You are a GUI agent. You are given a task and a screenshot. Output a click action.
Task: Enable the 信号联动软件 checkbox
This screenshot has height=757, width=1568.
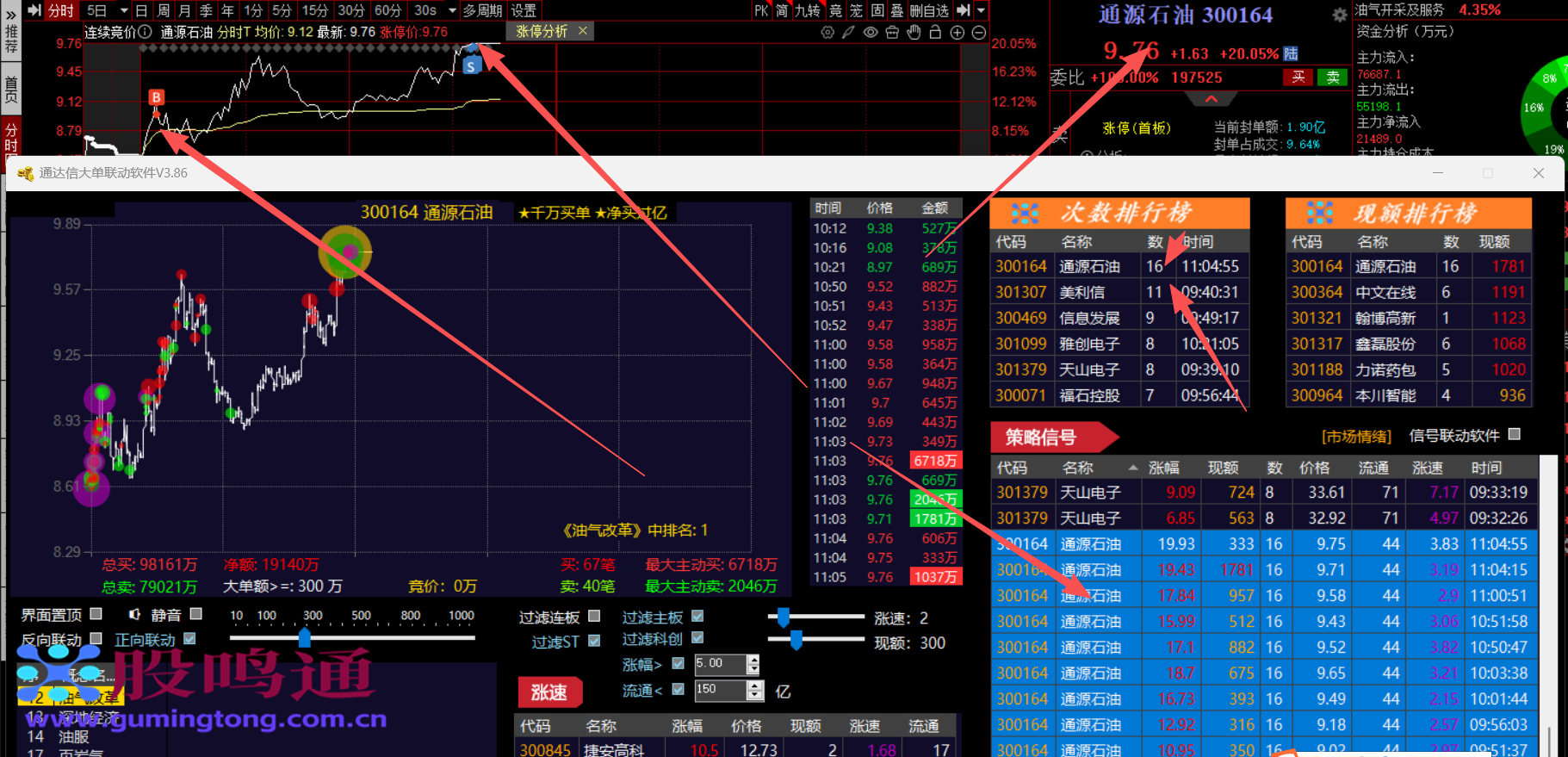(x=1515, y=434)
